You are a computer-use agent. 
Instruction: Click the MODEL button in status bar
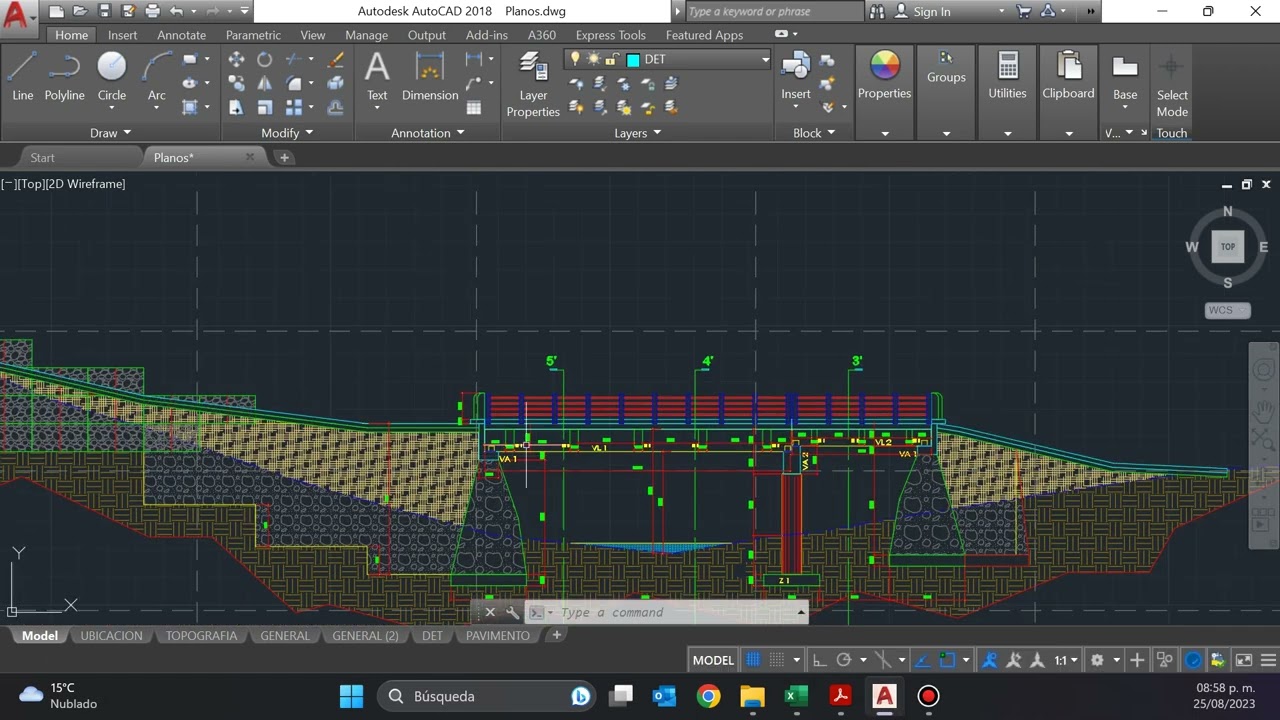point(713,660)
